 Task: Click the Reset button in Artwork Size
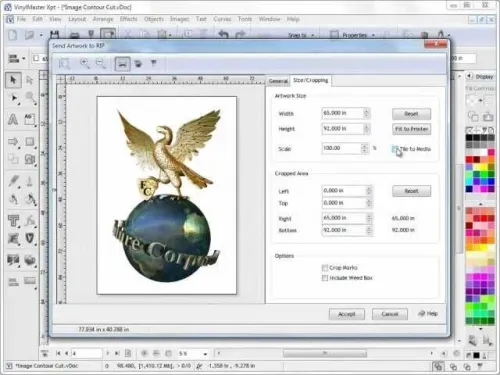[x=411, y=114]
